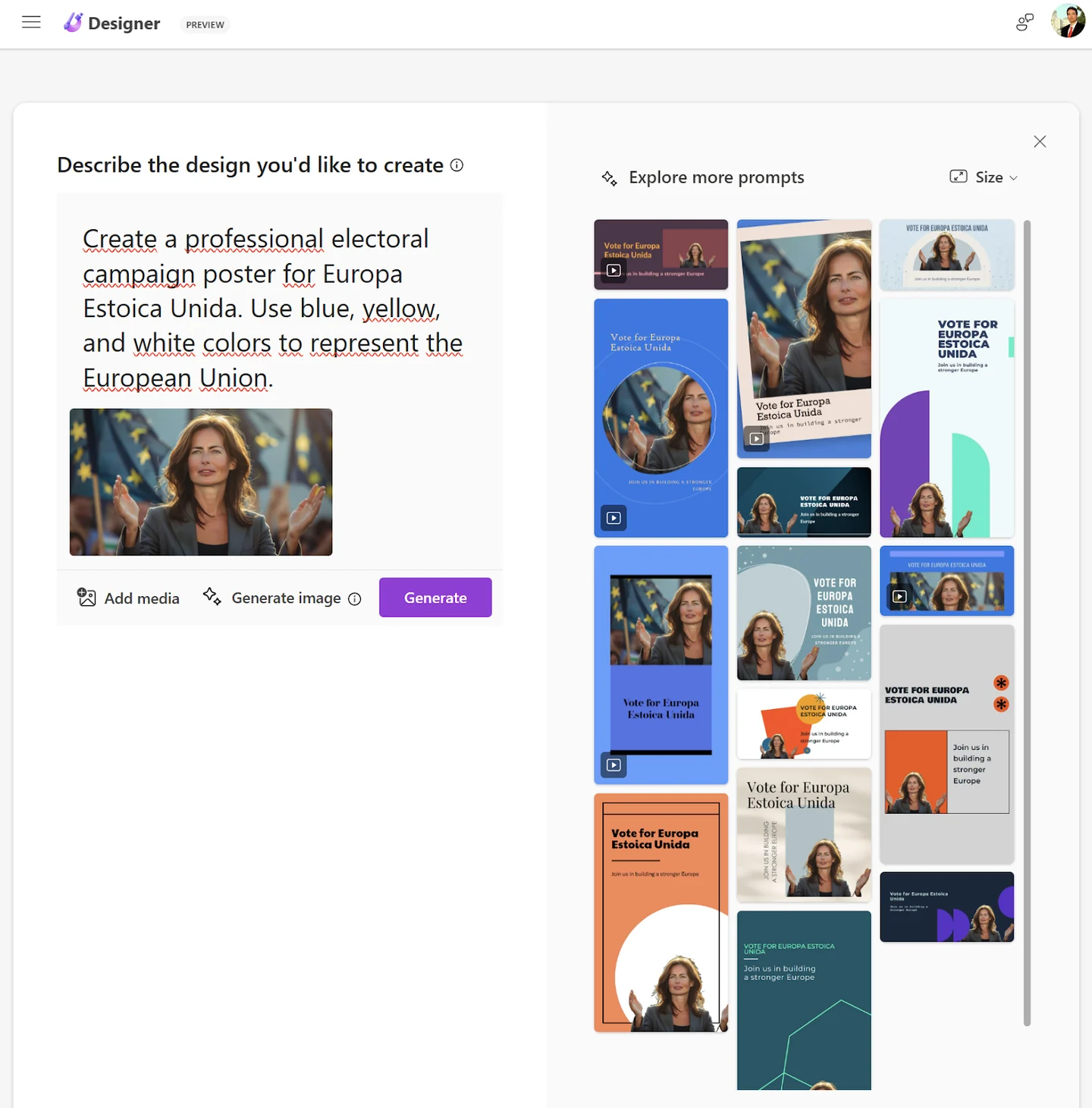Viewport: 1092px width, 1108px height.
Task: Click info icon next to Generate image
Action: tap(354, 599)
